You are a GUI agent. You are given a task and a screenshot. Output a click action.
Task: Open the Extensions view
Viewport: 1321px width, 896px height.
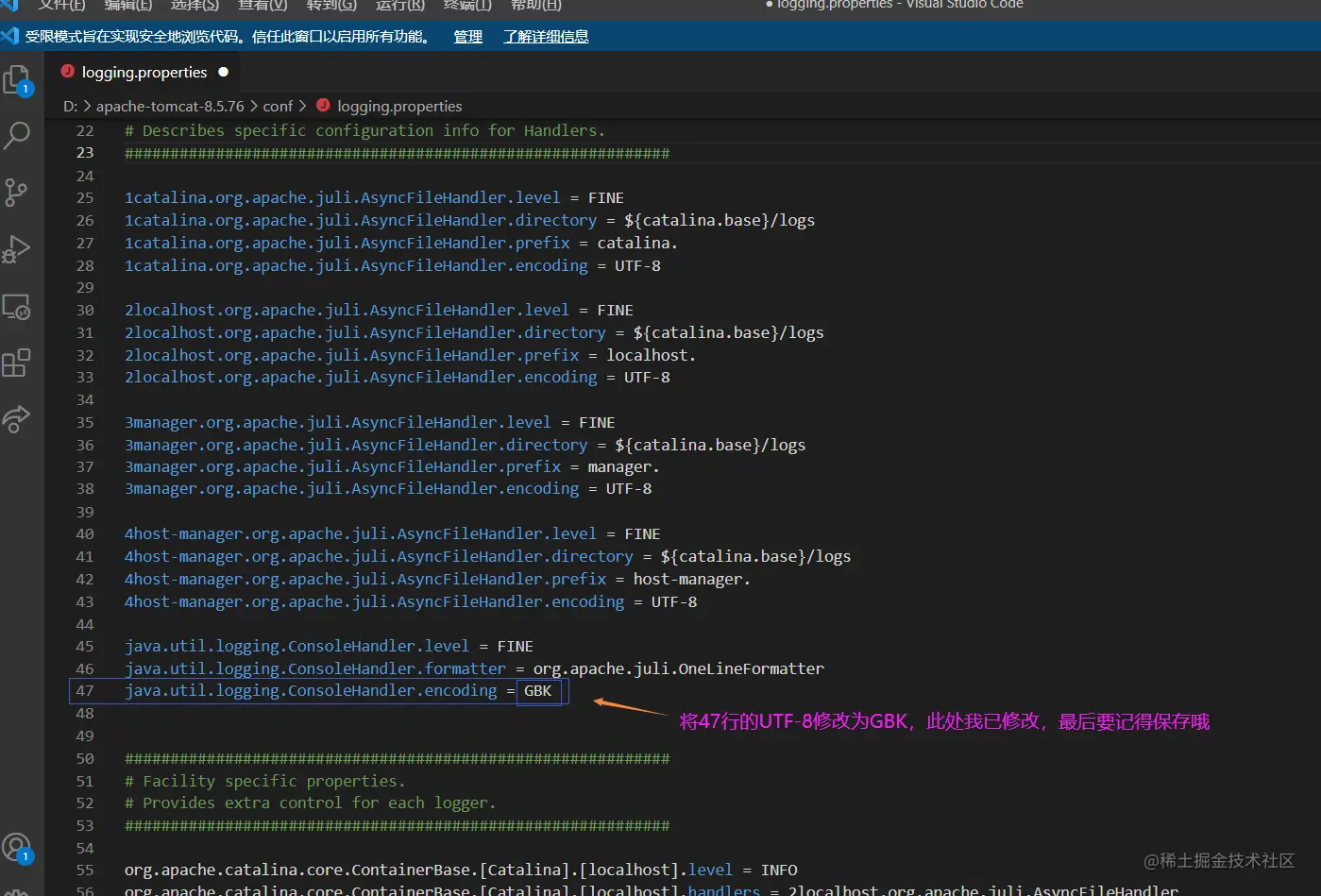coord(16,363)
